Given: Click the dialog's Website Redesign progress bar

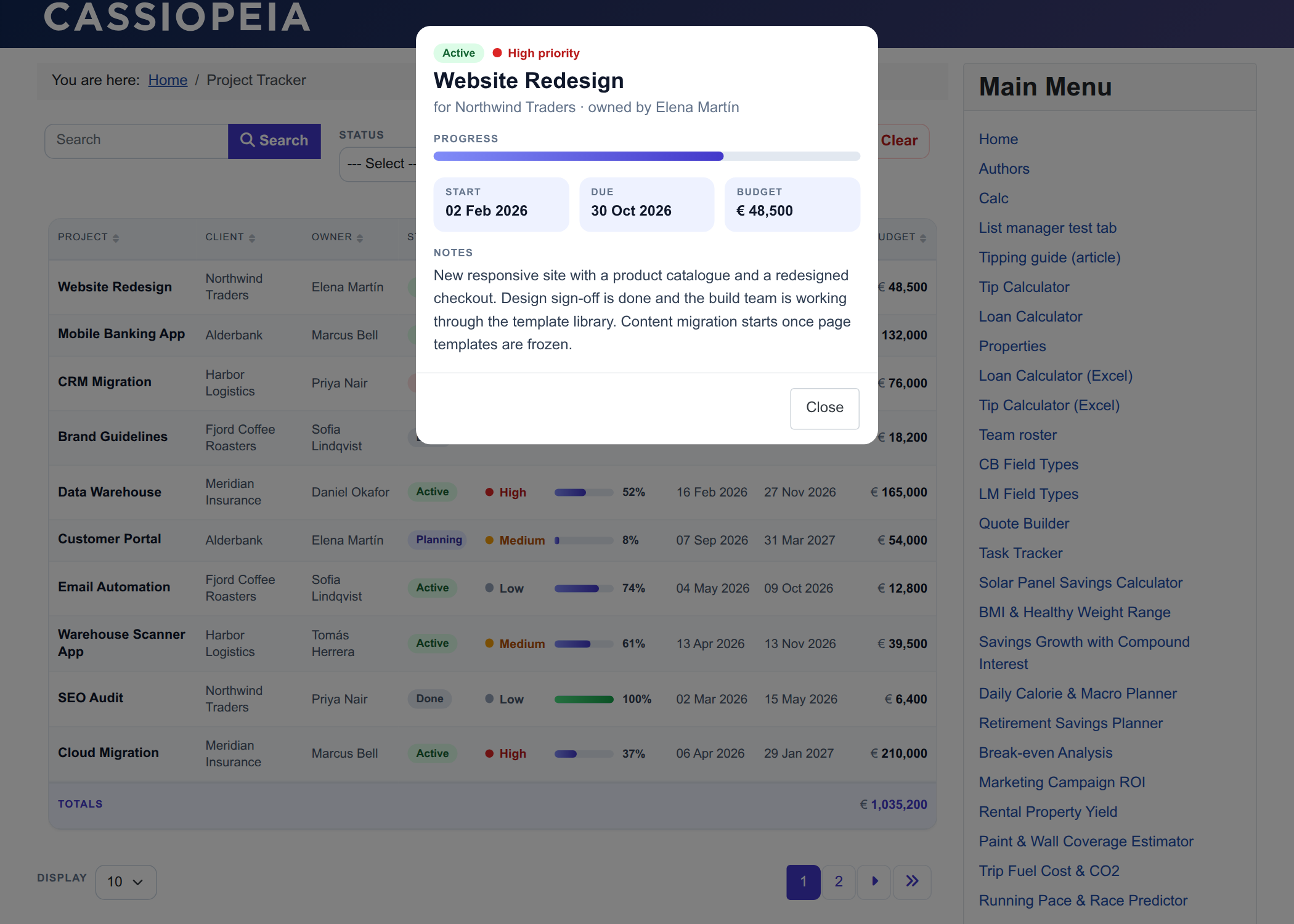Looking at the screenshot, I should tap(646, 156).
